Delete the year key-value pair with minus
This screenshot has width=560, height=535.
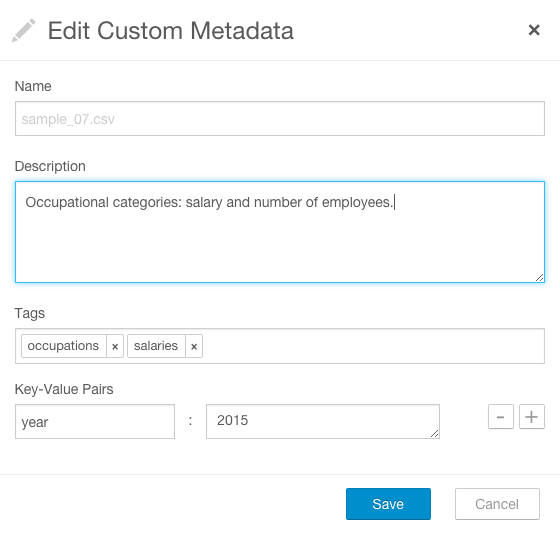pos(501,416)
